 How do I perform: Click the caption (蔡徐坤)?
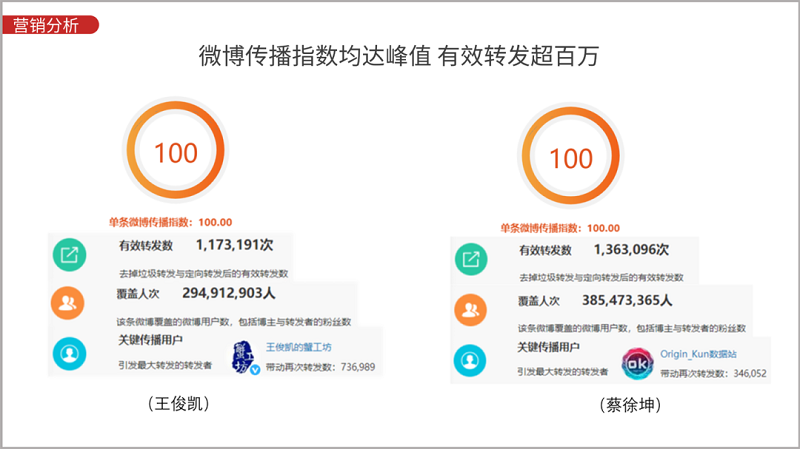[631, 405]
